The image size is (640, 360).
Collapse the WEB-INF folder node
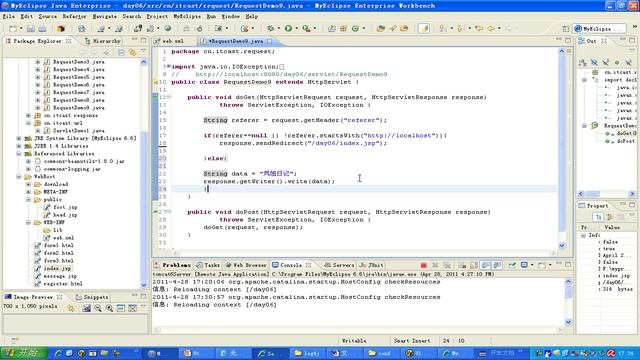(29, 223)
